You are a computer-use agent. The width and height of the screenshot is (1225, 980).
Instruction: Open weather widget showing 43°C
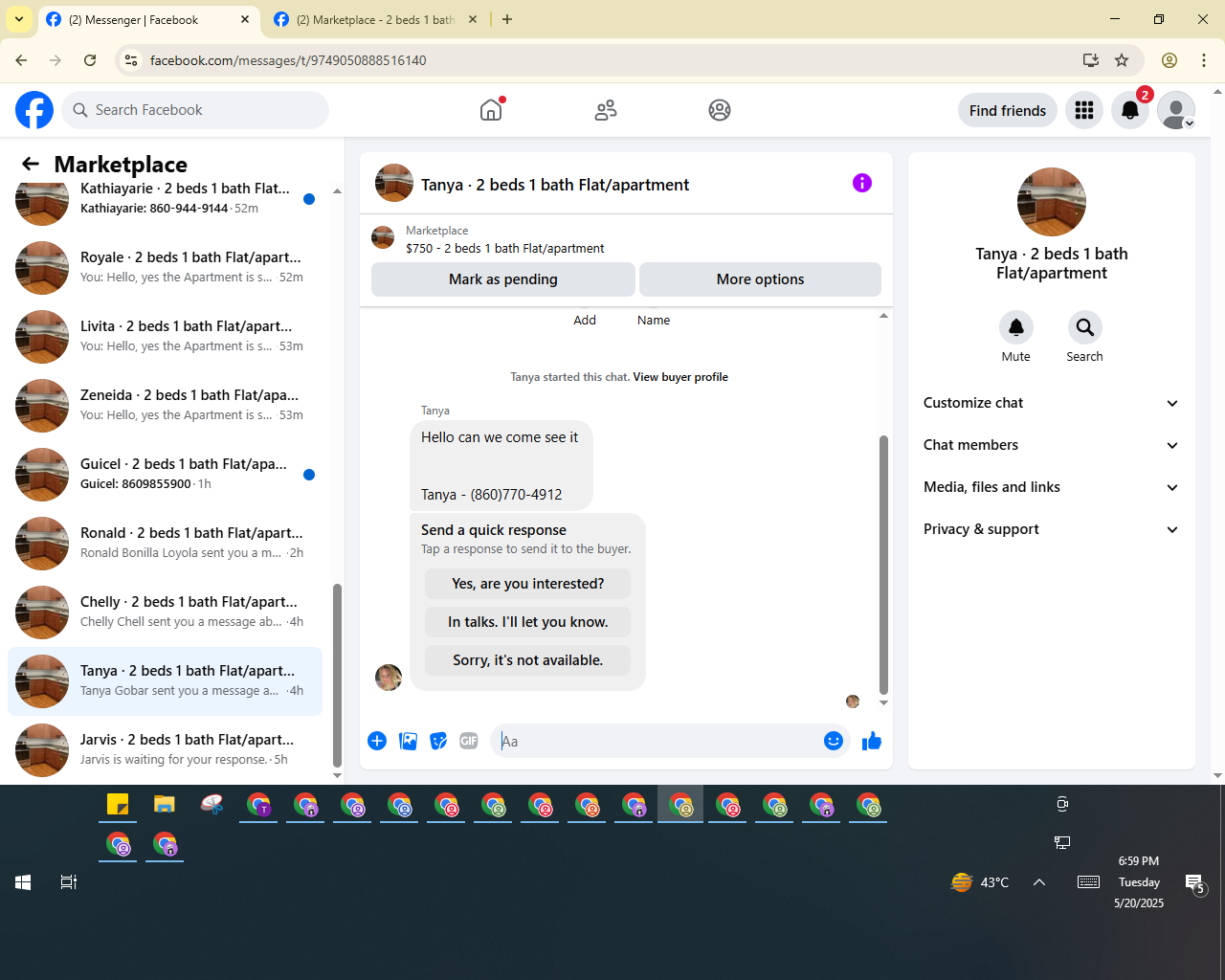(980, 882)
